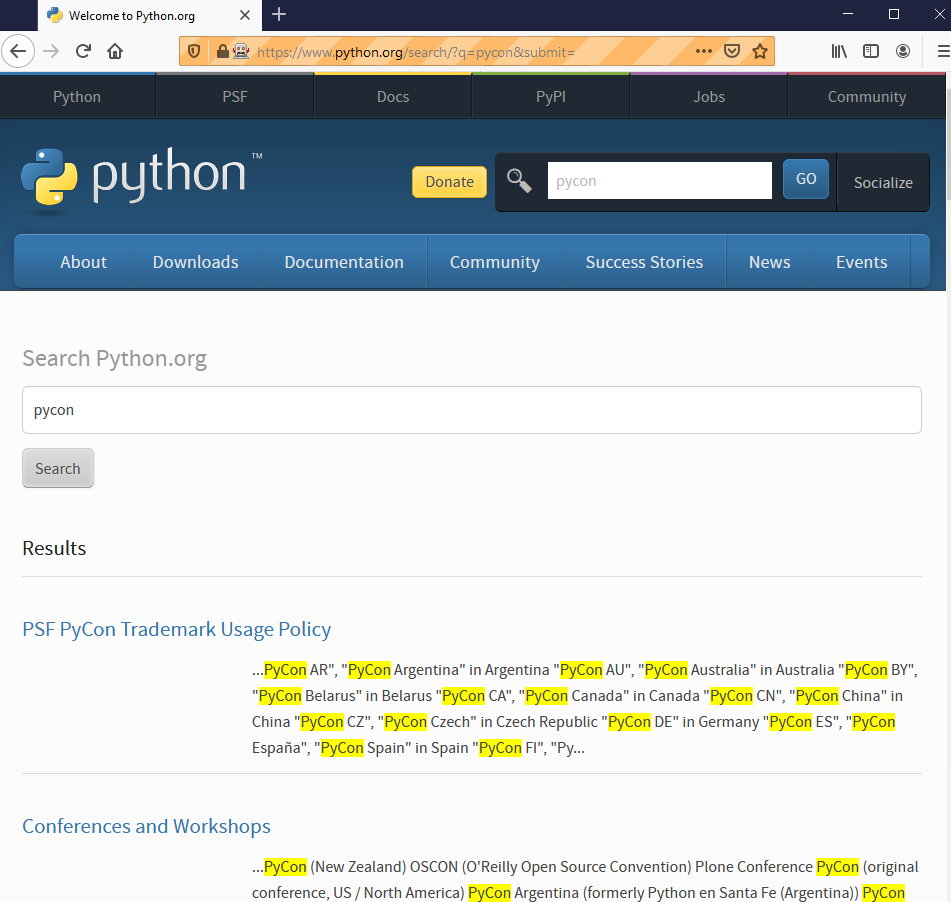Expand the Socialize menu
The image size is (951, 902).
pos(882,182)
